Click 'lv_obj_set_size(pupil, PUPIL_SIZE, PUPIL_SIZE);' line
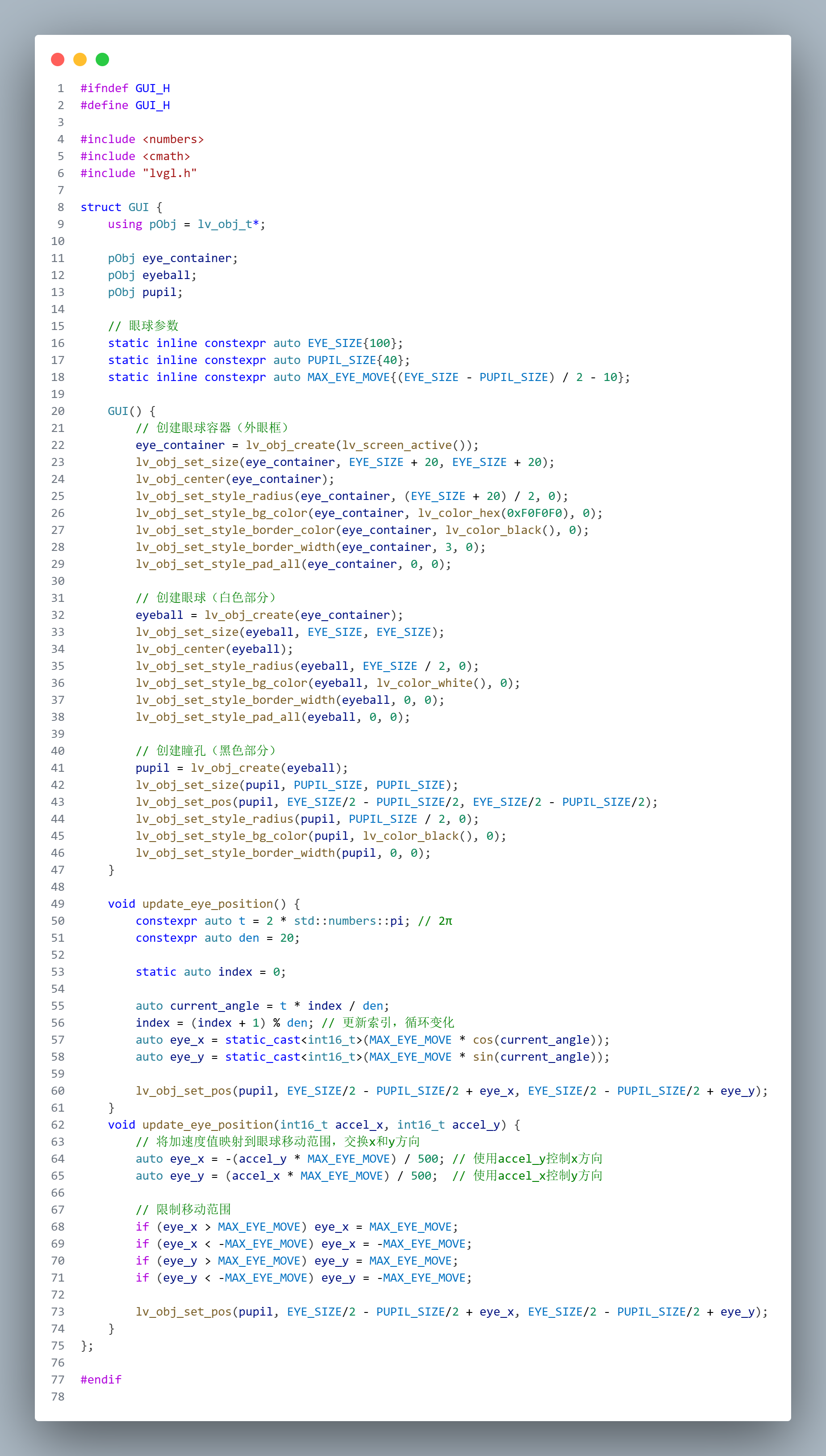This screenshot has width=826, height=1456. [x=297, y=785]
